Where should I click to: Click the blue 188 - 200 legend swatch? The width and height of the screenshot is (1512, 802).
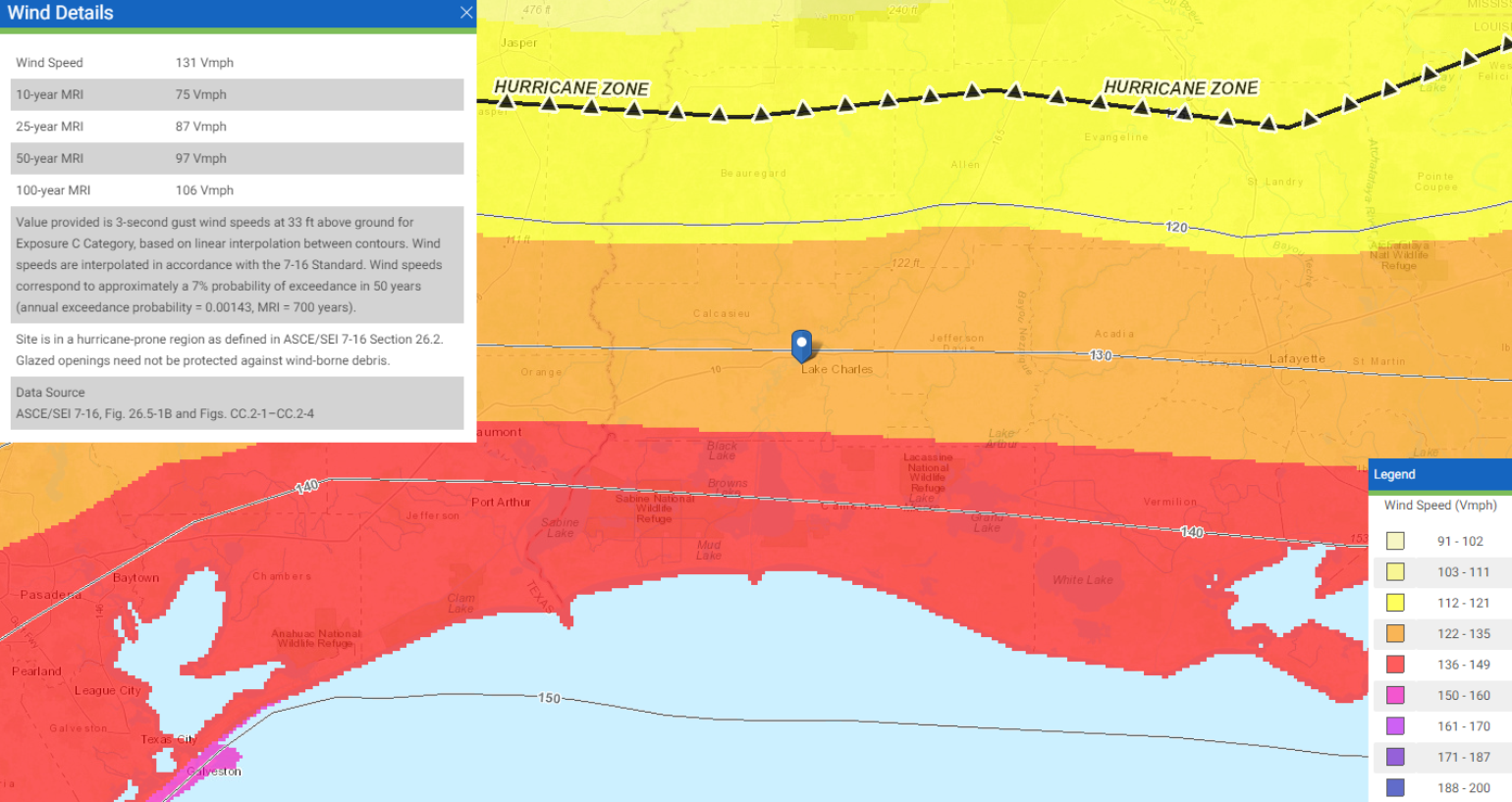point(1395,787)
